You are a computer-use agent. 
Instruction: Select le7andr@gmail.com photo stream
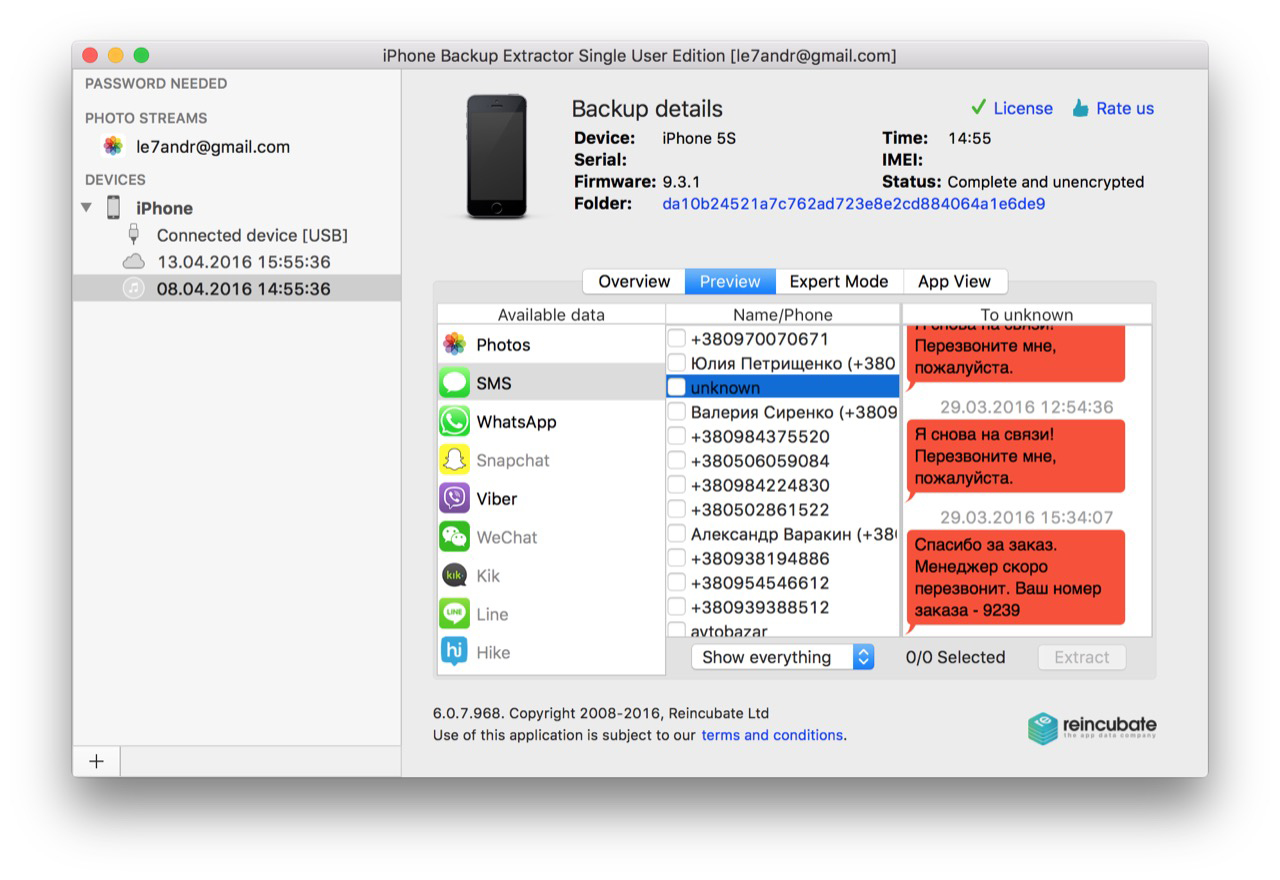[237, 146]
